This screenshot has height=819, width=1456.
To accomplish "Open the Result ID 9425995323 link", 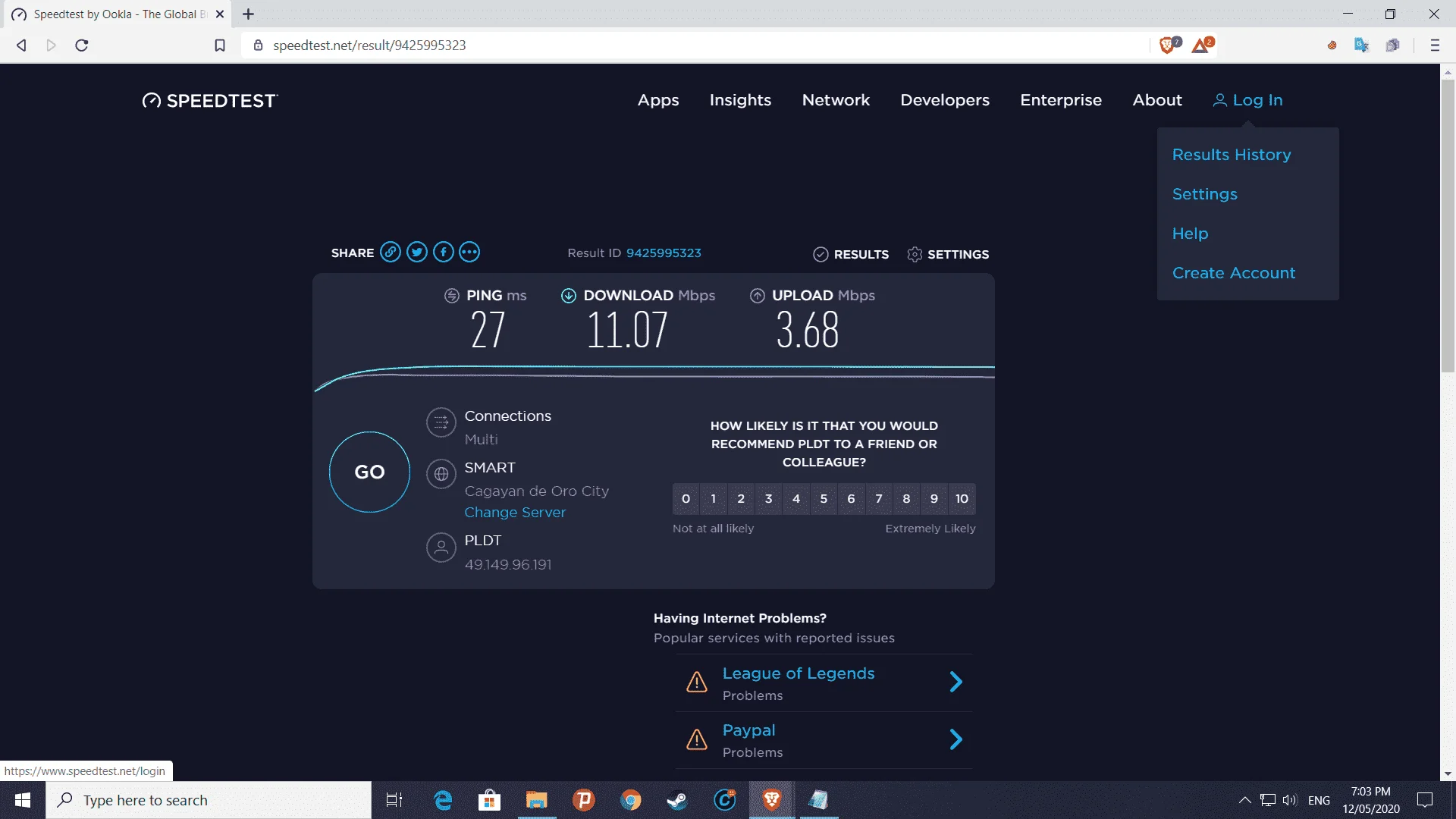I will click(x=664, y=253).
